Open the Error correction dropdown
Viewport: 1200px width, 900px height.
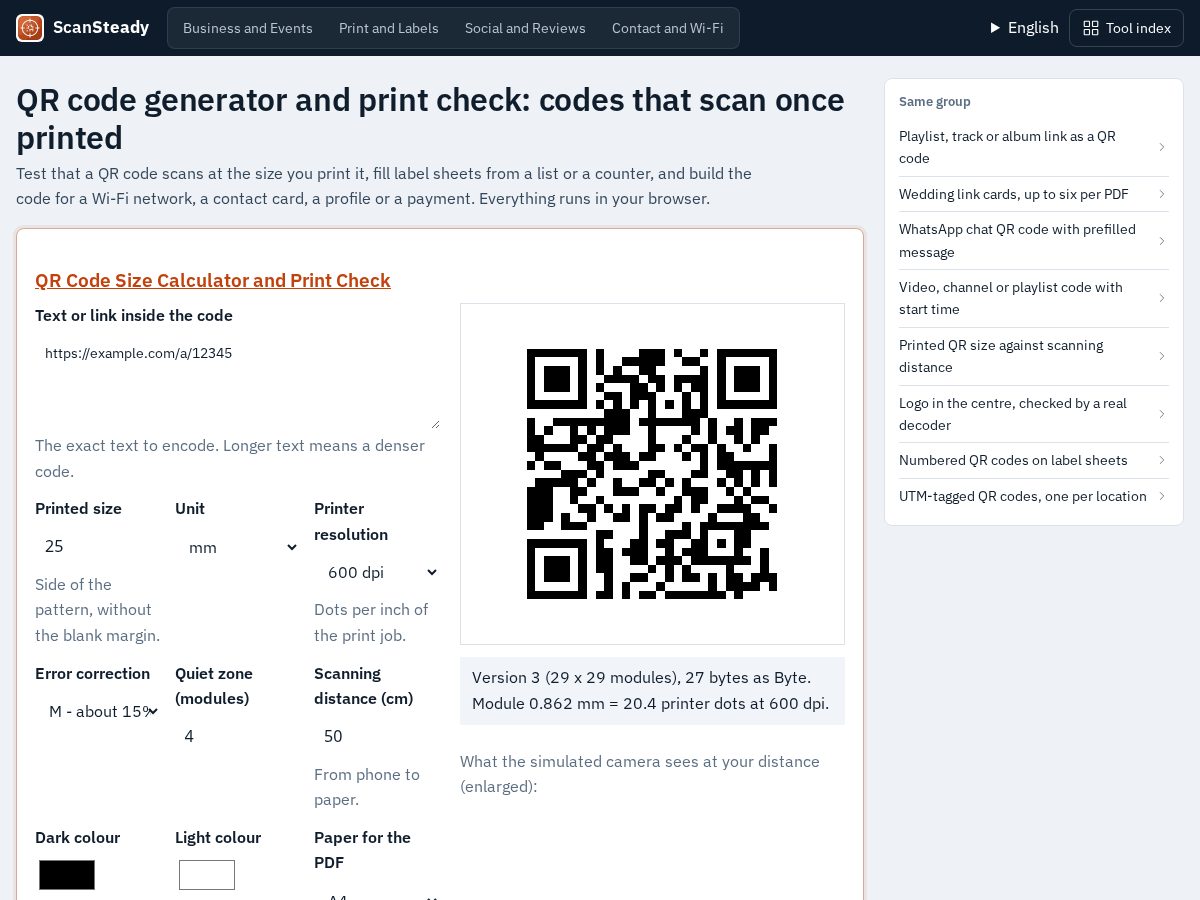click(x=98, y=711)
